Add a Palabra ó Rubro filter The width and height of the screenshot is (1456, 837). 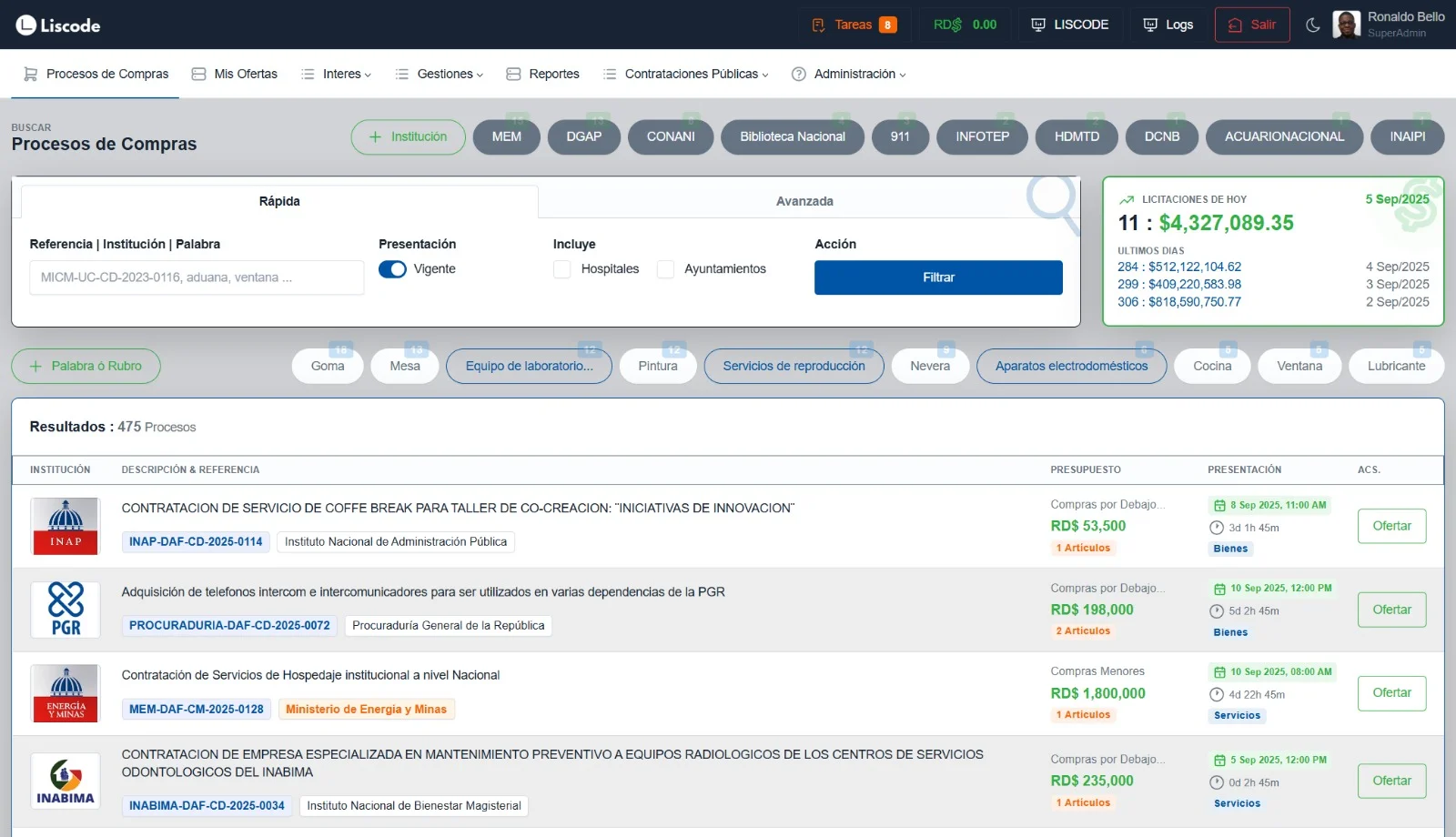pos(86,366)
